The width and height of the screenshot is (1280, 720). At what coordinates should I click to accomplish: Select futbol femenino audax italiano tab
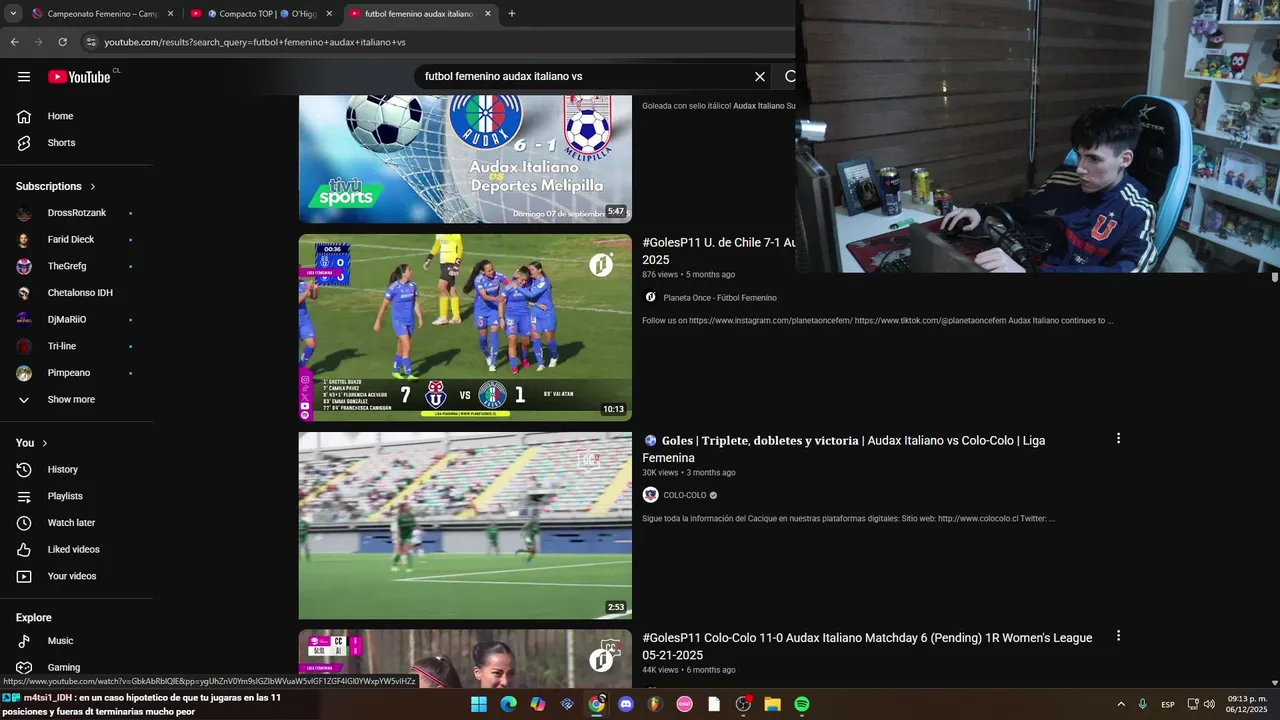click(418, 14)
